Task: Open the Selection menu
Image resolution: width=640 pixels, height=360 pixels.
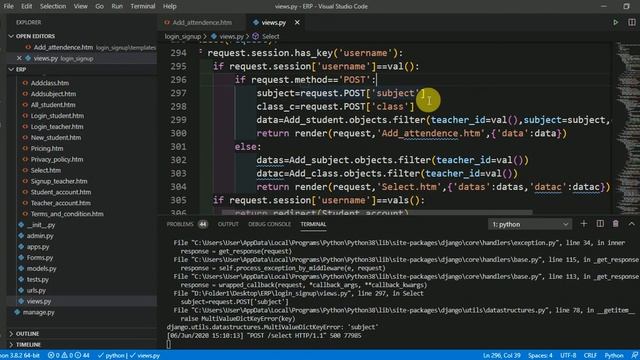Action: [x=53, y=6]
